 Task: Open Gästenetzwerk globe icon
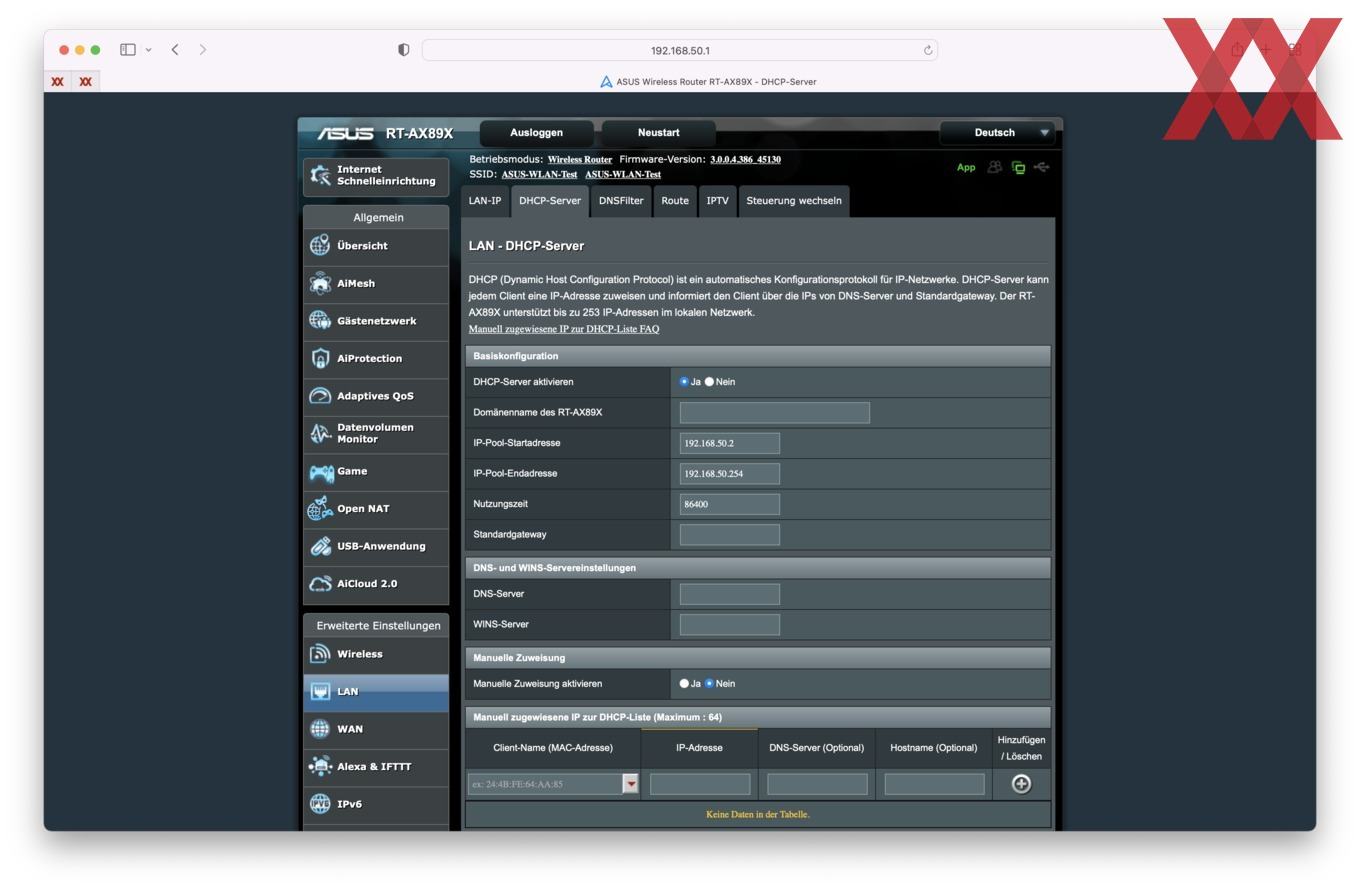point(320,320)
